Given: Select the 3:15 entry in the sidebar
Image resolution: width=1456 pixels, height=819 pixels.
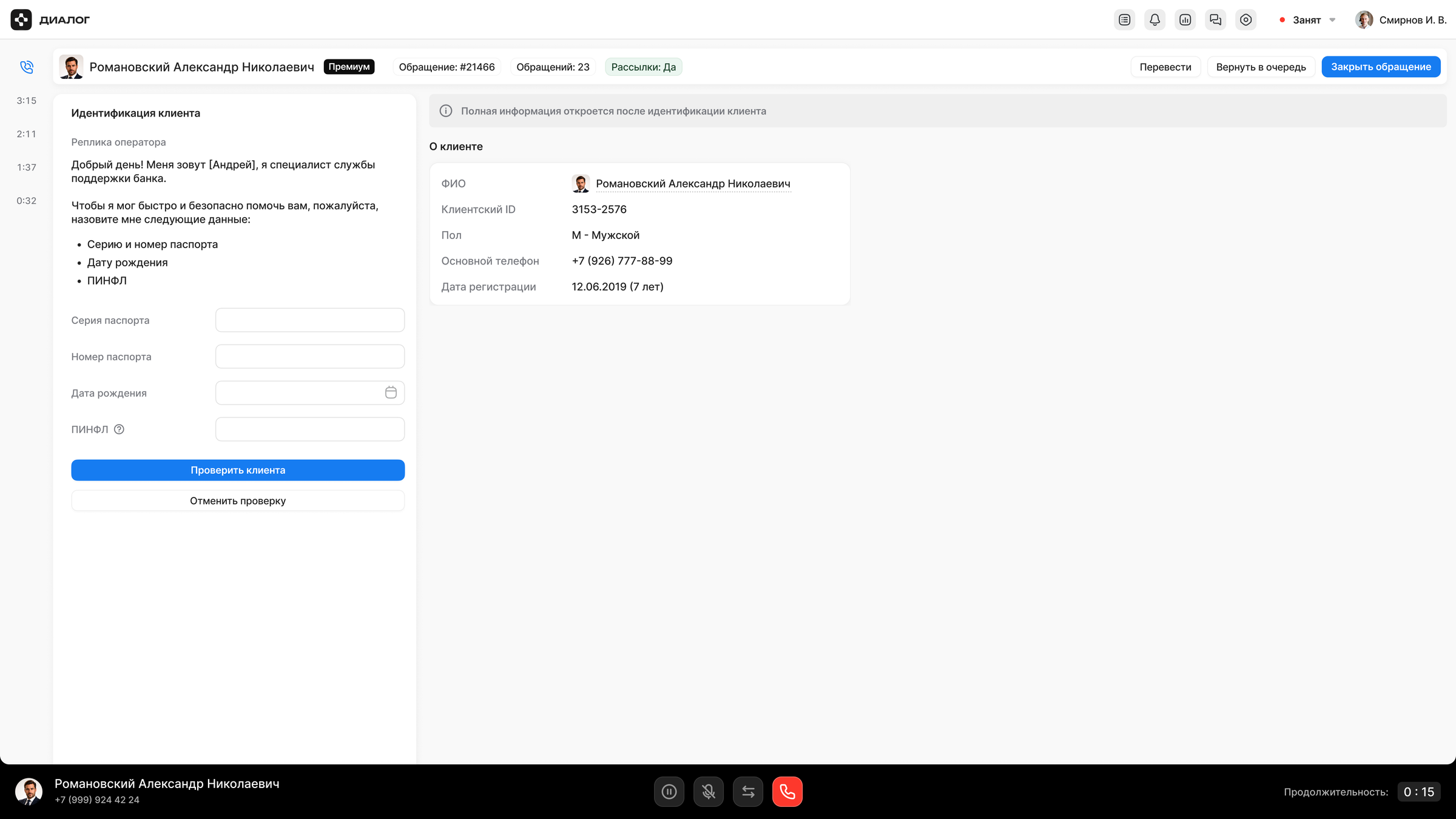Looking at the screenshot, I should 27,101.
